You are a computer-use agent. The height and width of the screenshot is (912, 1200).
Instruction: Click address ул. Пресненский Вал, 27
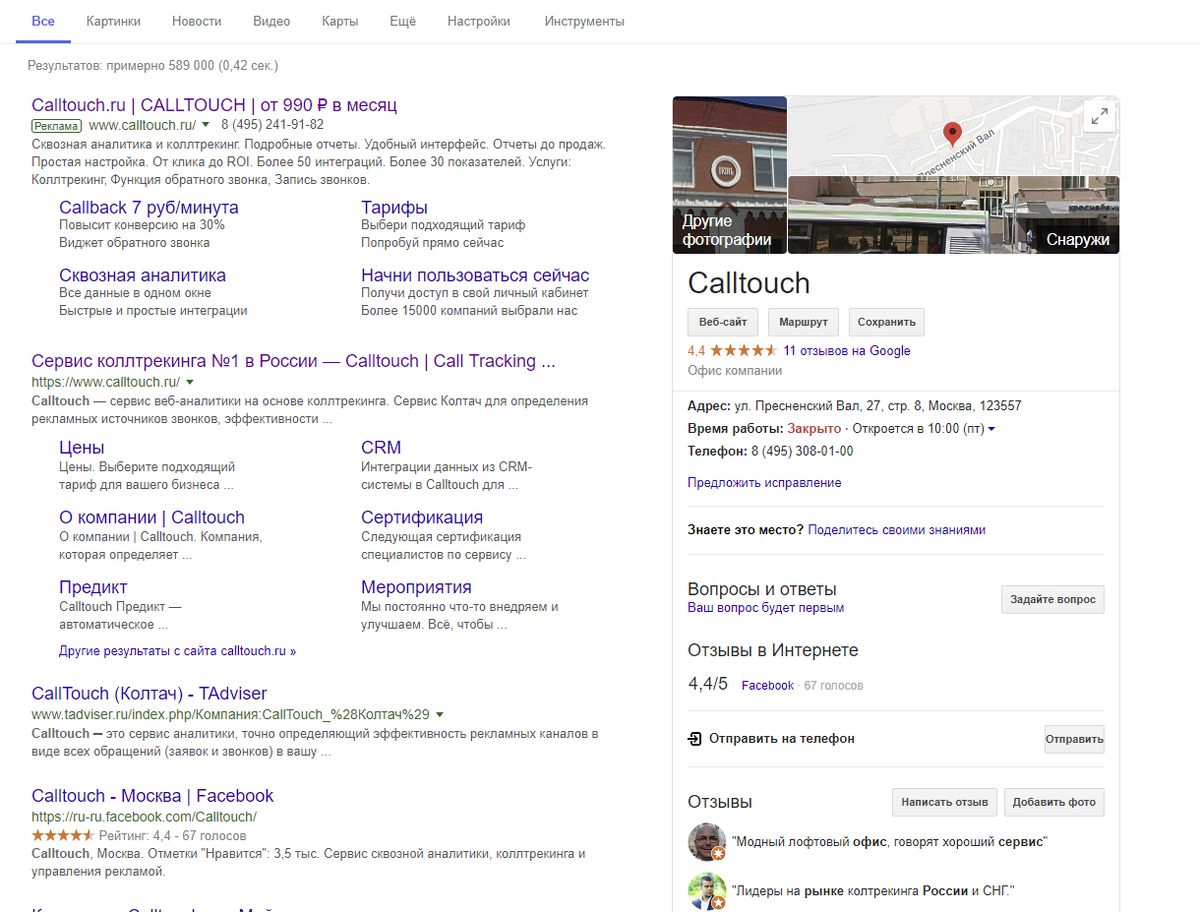[878, 407]
